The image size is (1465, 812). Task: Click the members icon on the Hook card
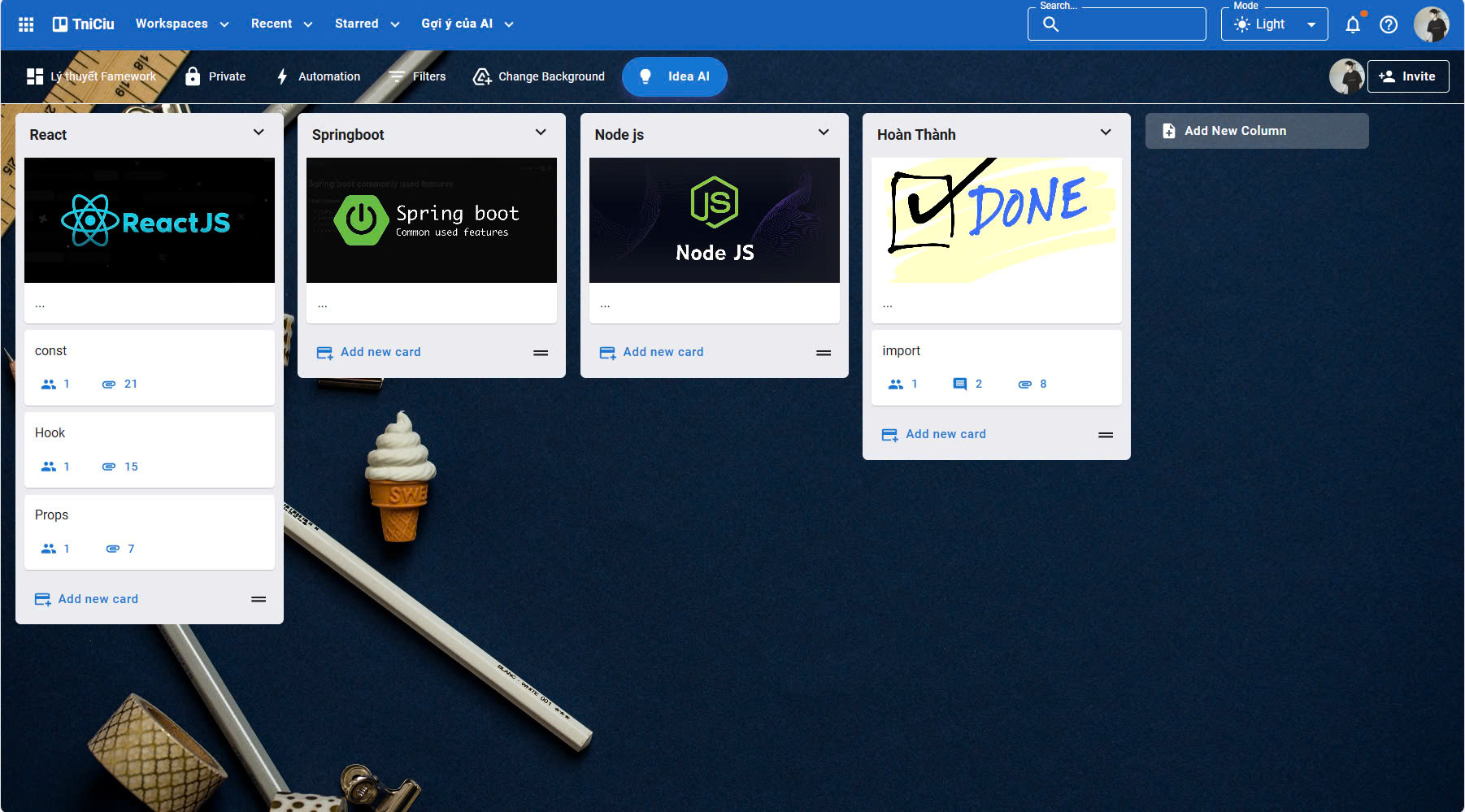coord(49,467)
